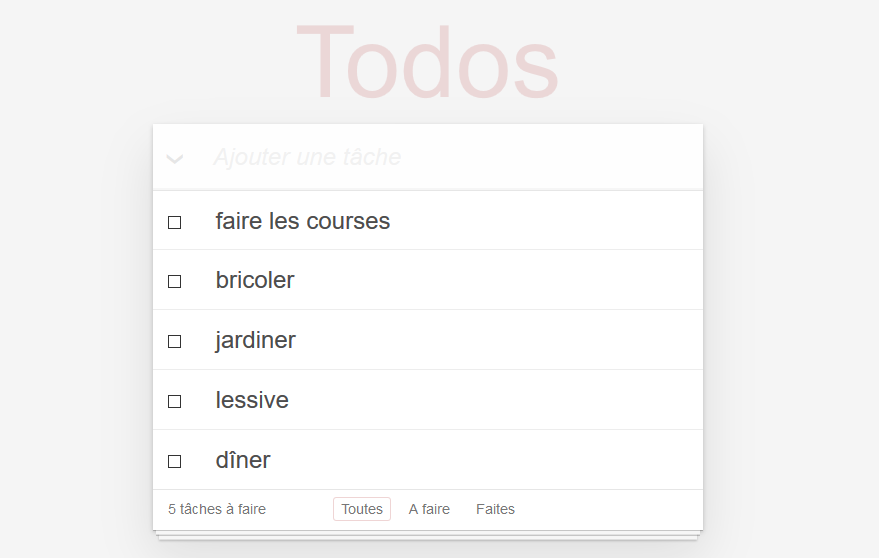Click the 'jardiner' task label
This screenshot has width=879, height=558.
255,340
